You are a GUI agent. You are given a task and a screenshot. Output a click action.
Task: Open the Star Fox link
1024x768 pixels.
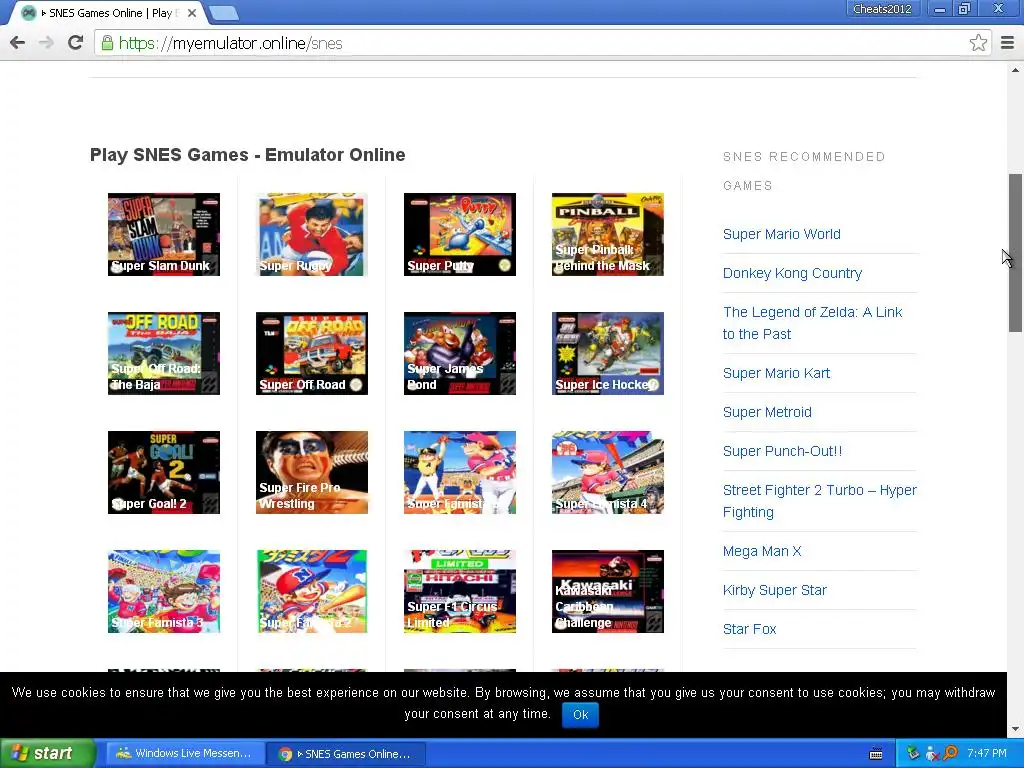pyautogui.click(x=750, y=629)
